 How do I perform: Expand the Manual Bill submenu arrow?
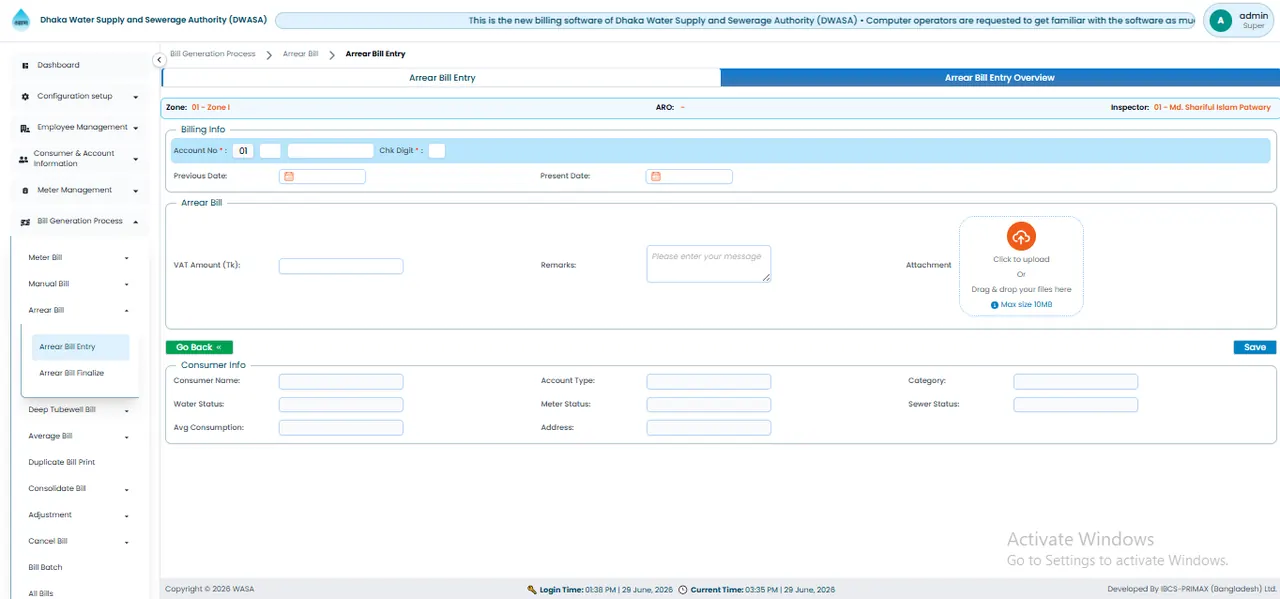126,285
